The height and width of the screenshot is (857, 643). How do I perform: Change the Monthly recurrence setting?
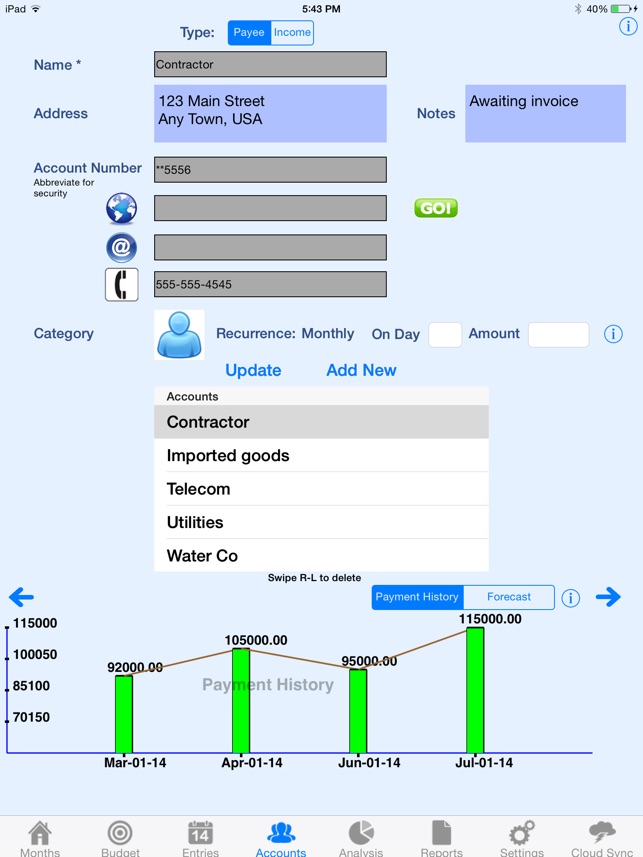tap(328, 333)
